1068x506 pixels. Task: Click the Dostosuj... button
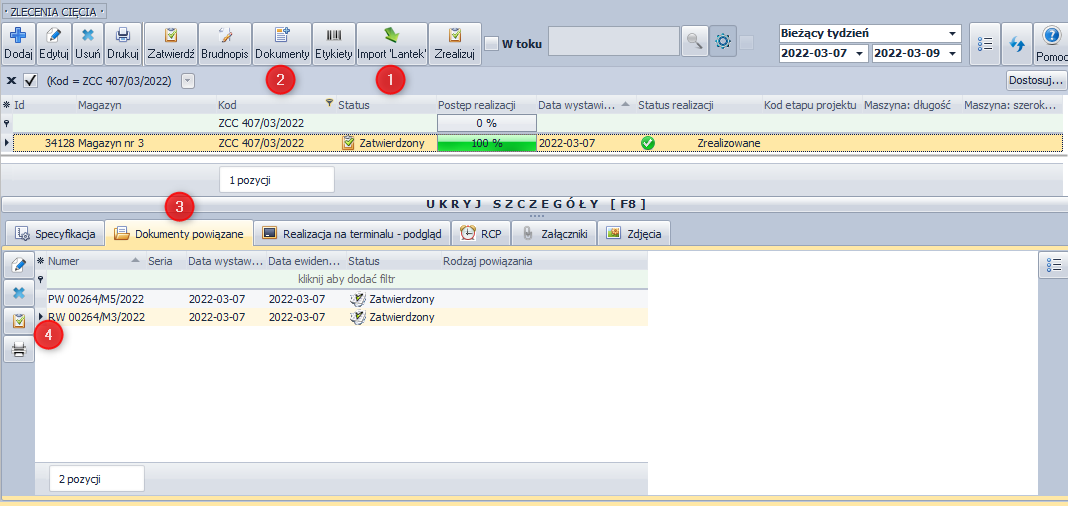1035,80
